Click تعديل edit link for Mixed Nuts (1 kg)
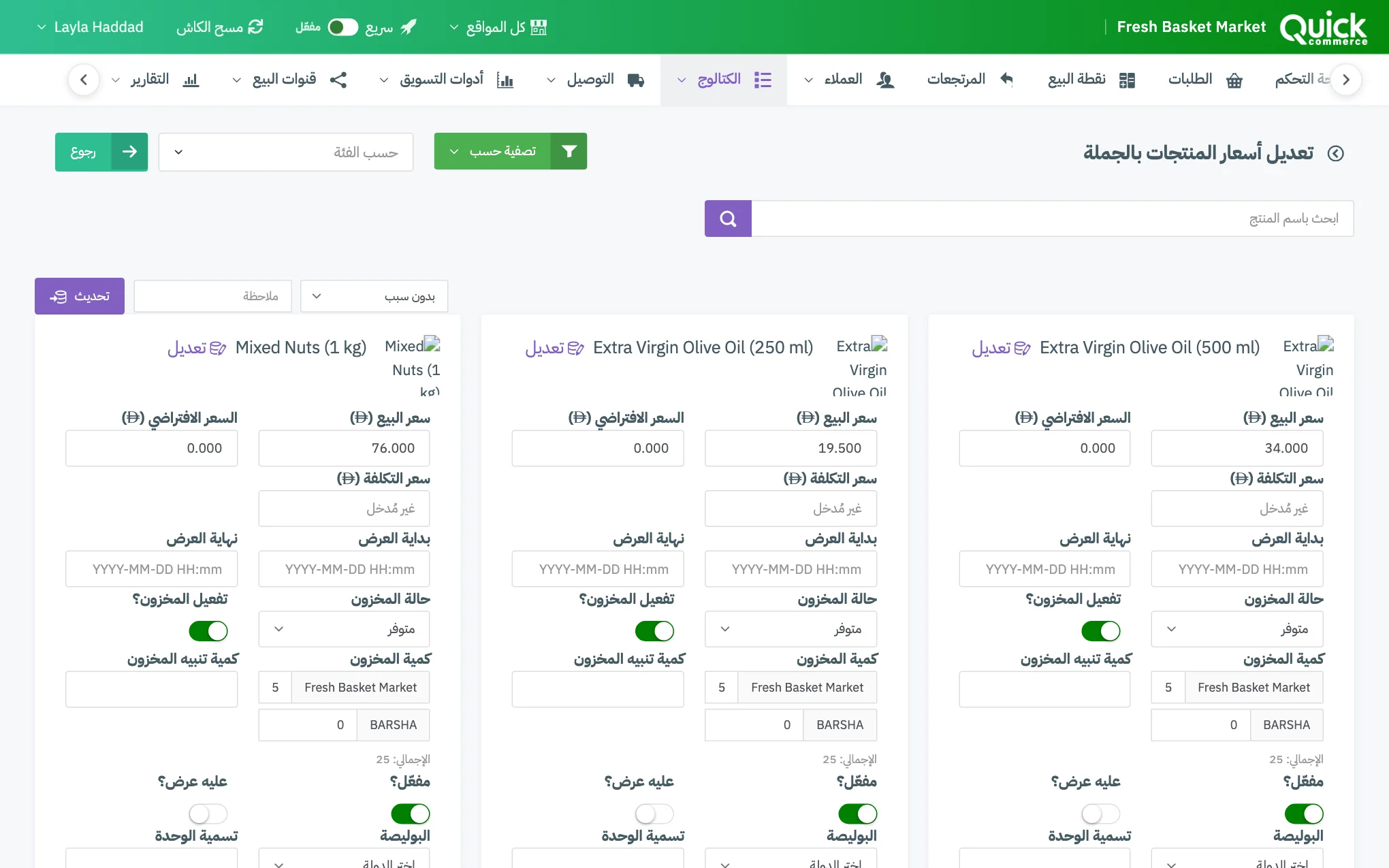 point(197,348)
